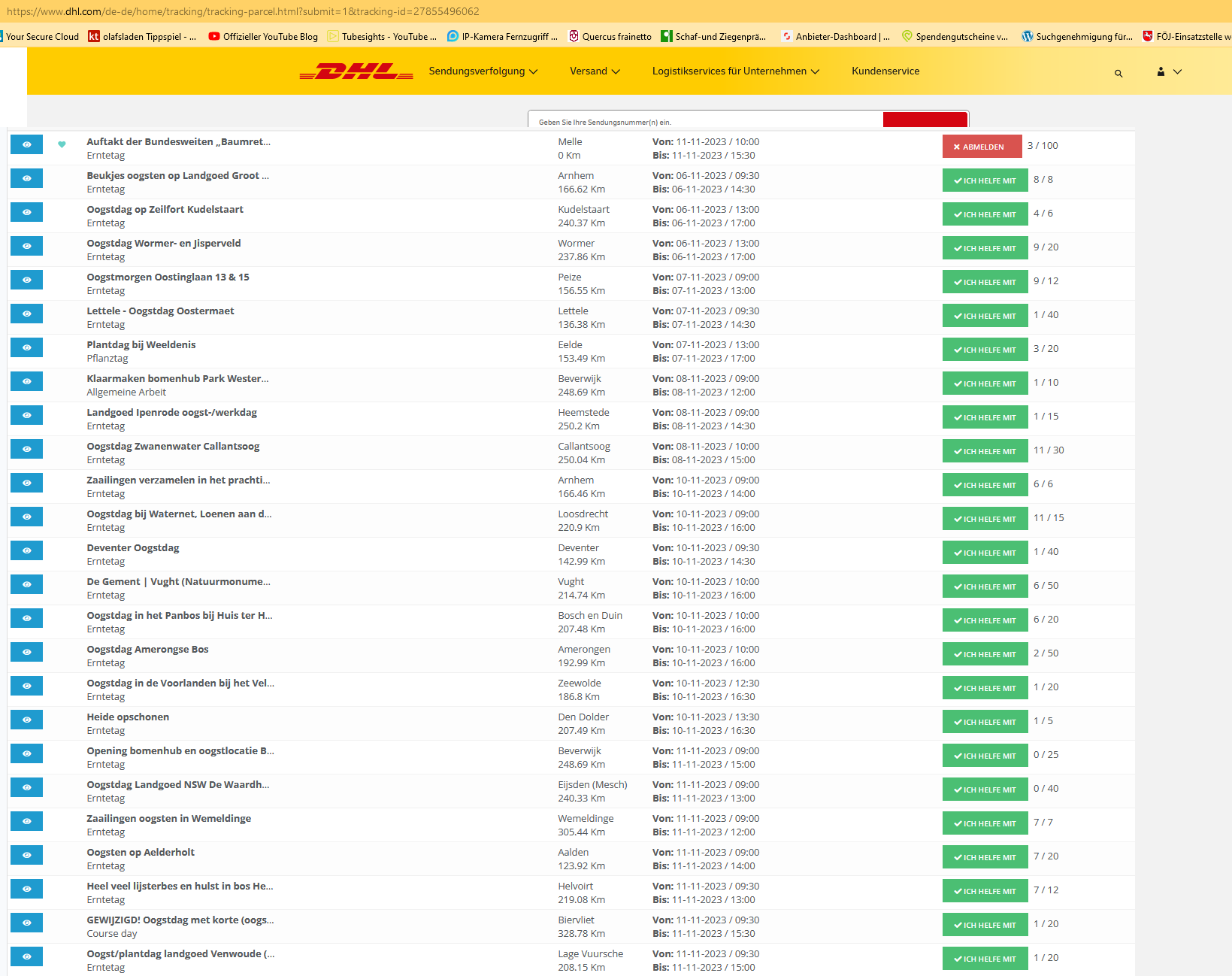This screenshot has height=976, width=1232.
Task: Click the DHL logo
Action: pyautogui.click(x=356, y=71)
